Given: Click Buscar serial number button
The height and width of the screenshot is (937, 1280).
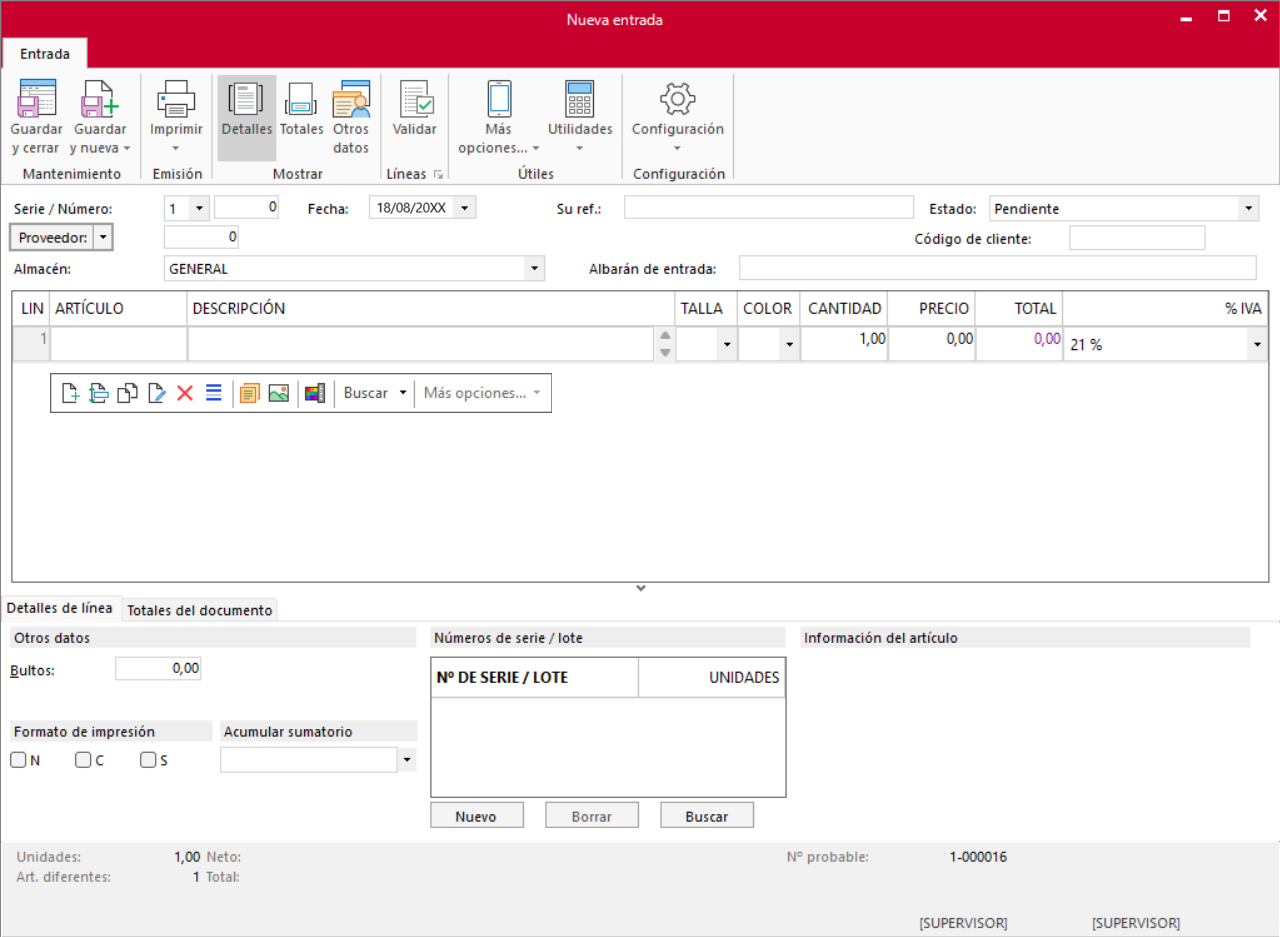Looking at the screenshot, I should pyautogui.click(x=707, y=816).
